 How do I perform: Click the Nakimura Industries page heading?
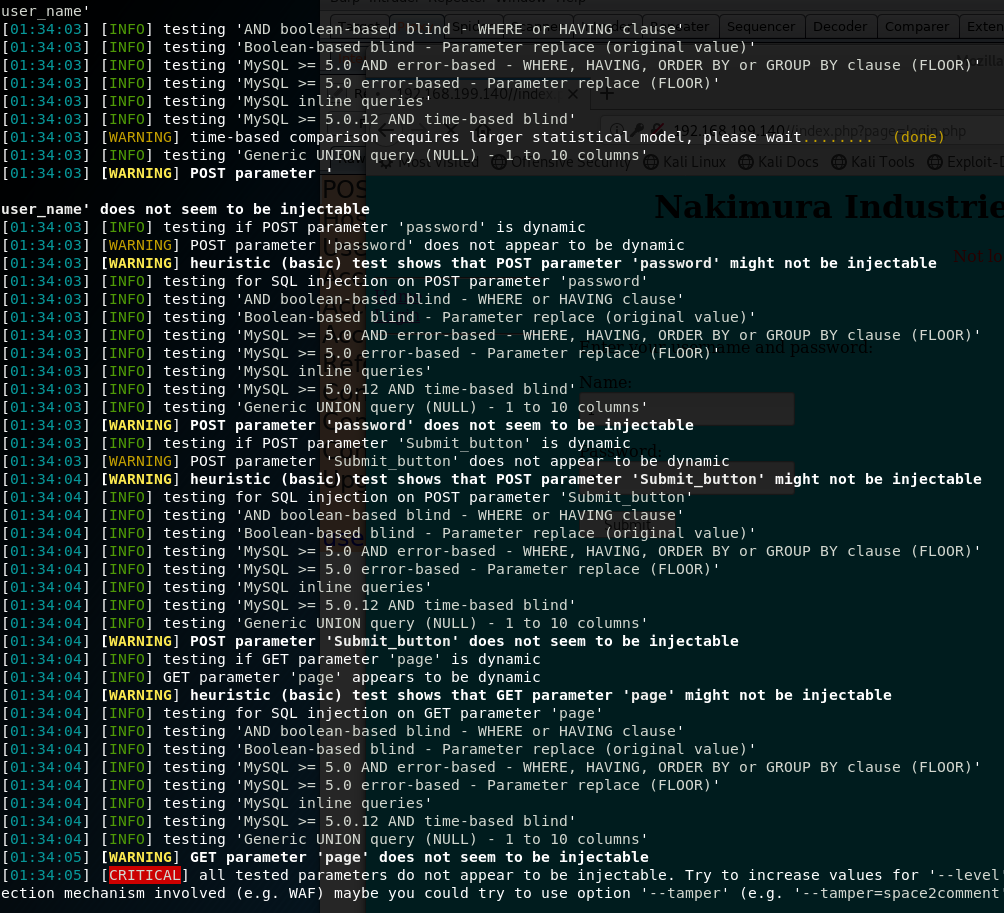pos(829,207)
